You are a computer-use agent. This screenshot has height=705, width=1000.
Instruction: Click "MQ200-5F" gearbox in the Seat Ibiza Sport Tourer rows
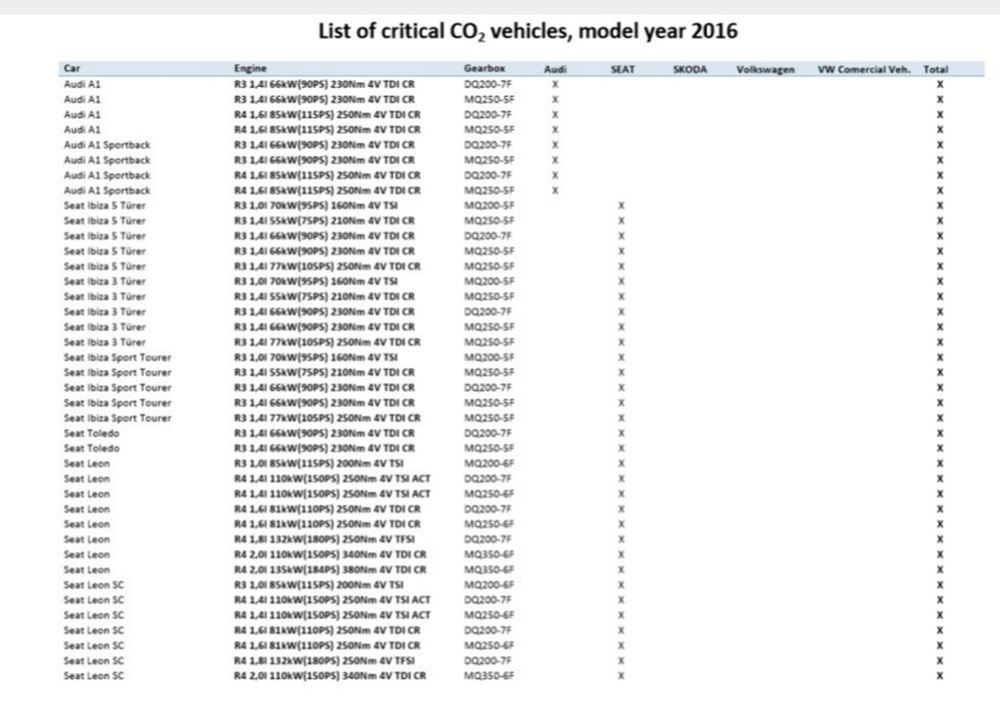(489, 357)
